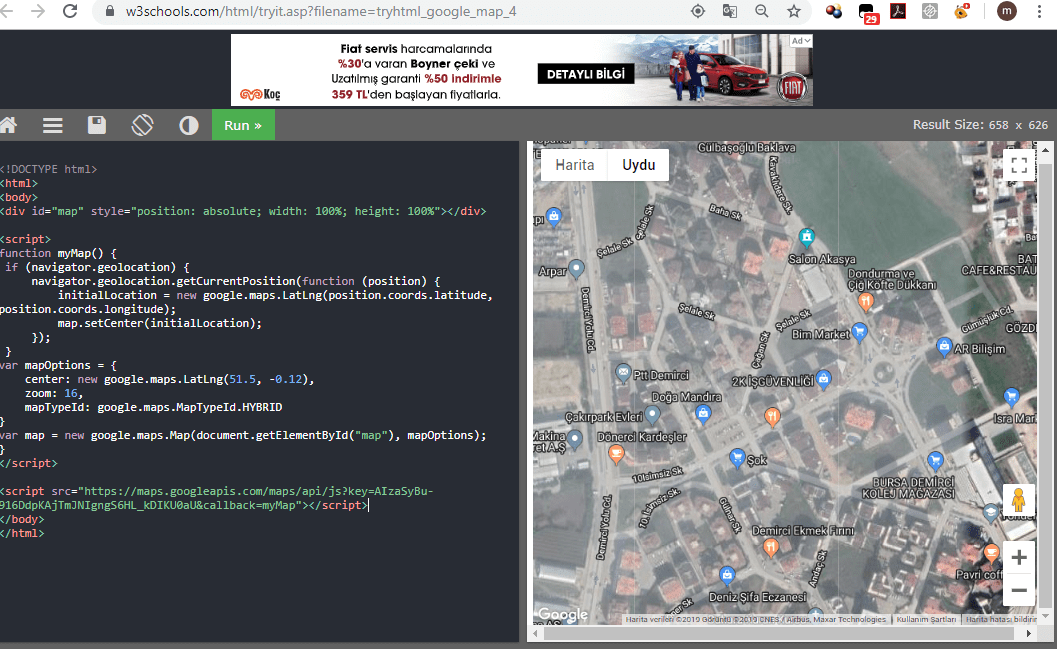Place cursor on zoom: 16 line
This screenshot has width=1057, height=649.
point(54,394)
